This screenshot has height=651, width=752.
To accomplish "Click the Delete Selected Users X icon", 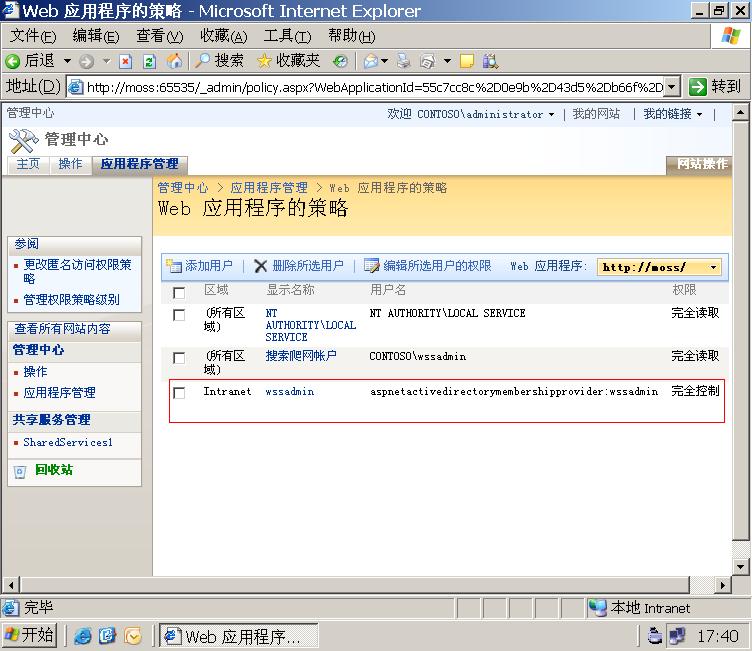I will point(260,266).
